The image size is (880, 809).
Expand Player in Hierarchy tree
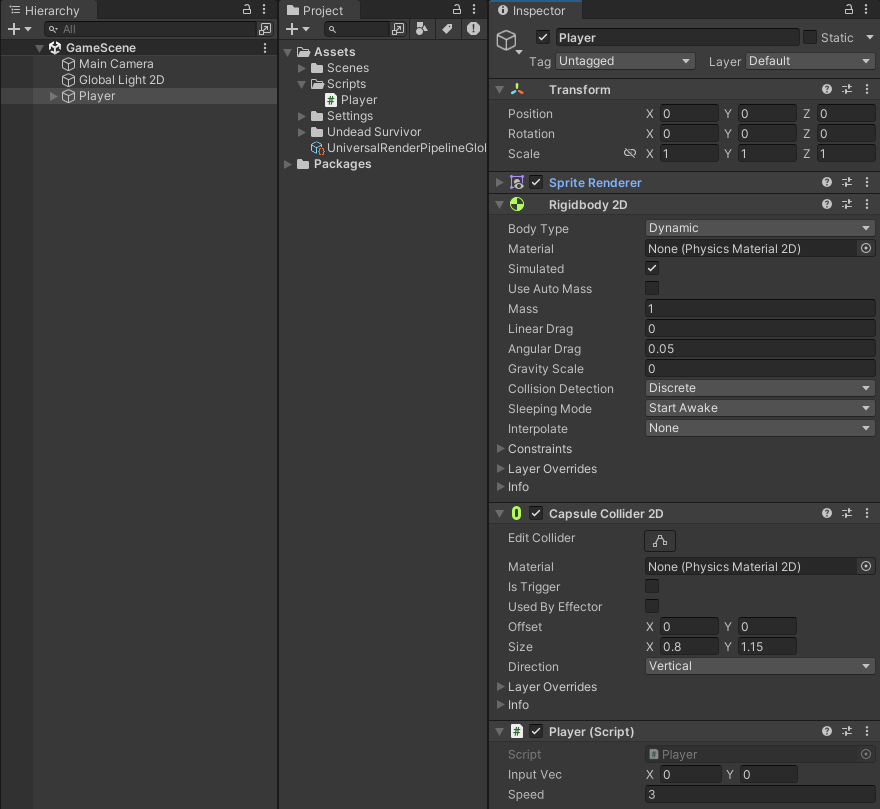[53, 96]
